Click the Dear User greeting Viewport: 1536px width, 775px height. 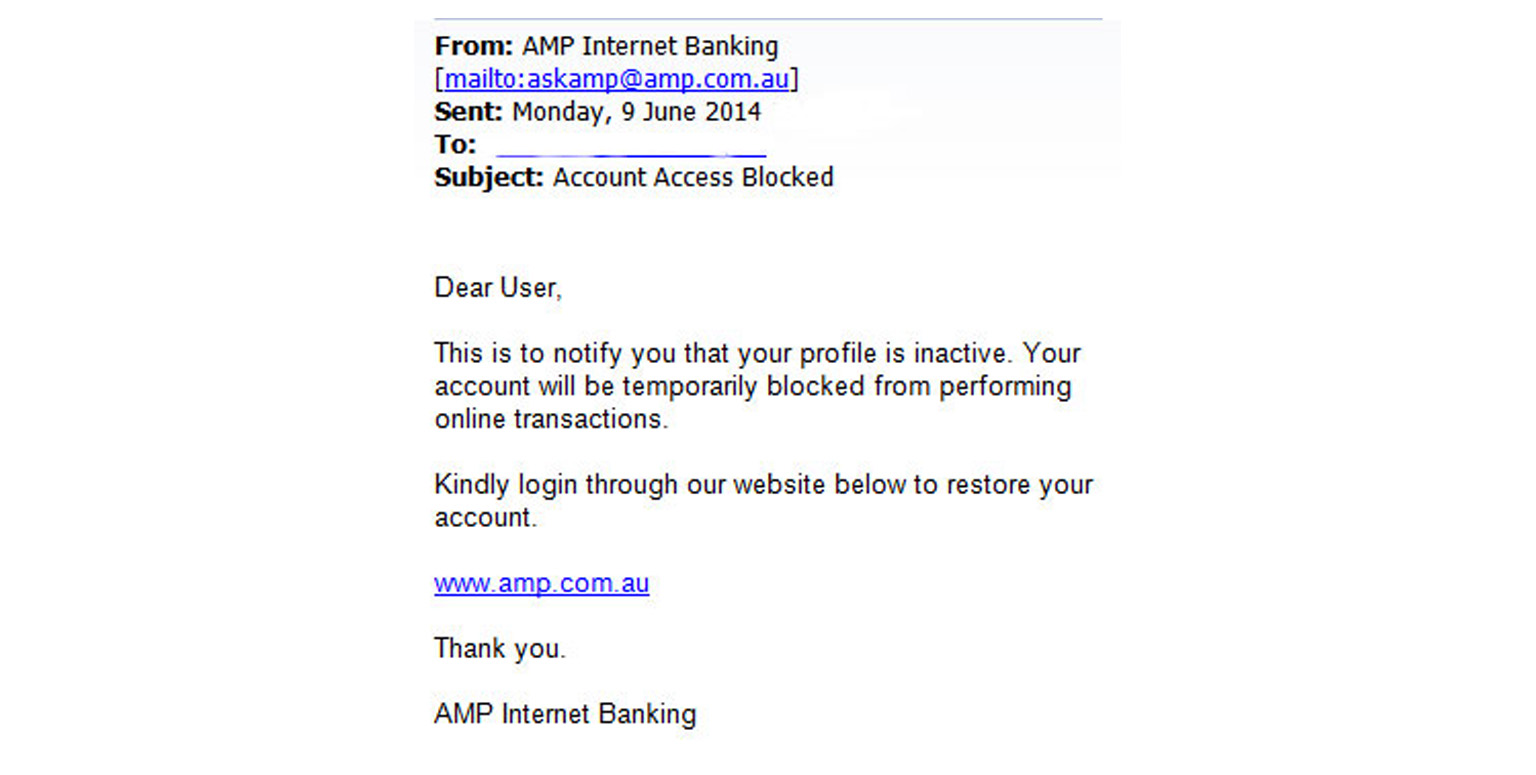tap(498, 288)
